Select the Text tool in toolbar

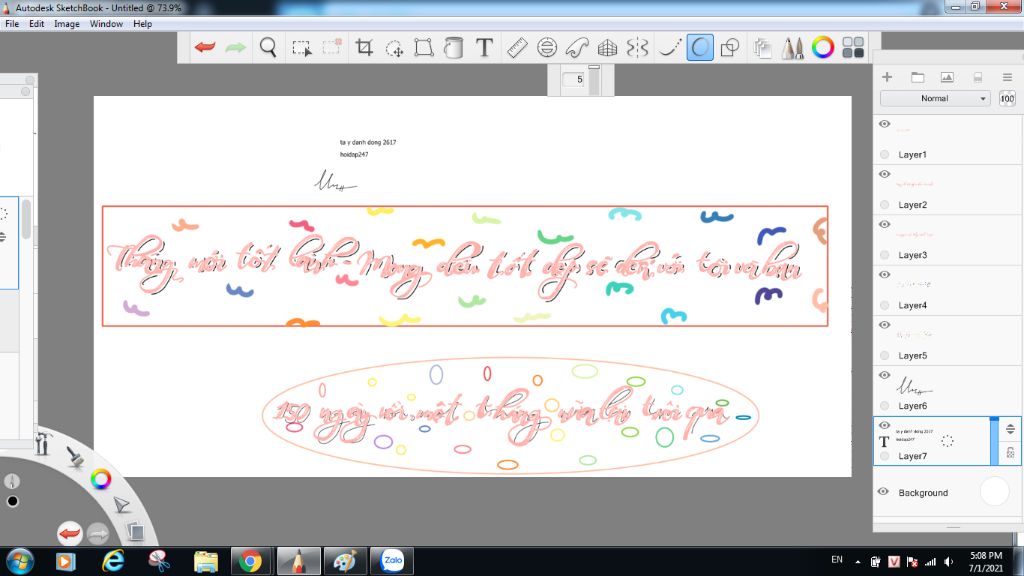pos(484,48)
